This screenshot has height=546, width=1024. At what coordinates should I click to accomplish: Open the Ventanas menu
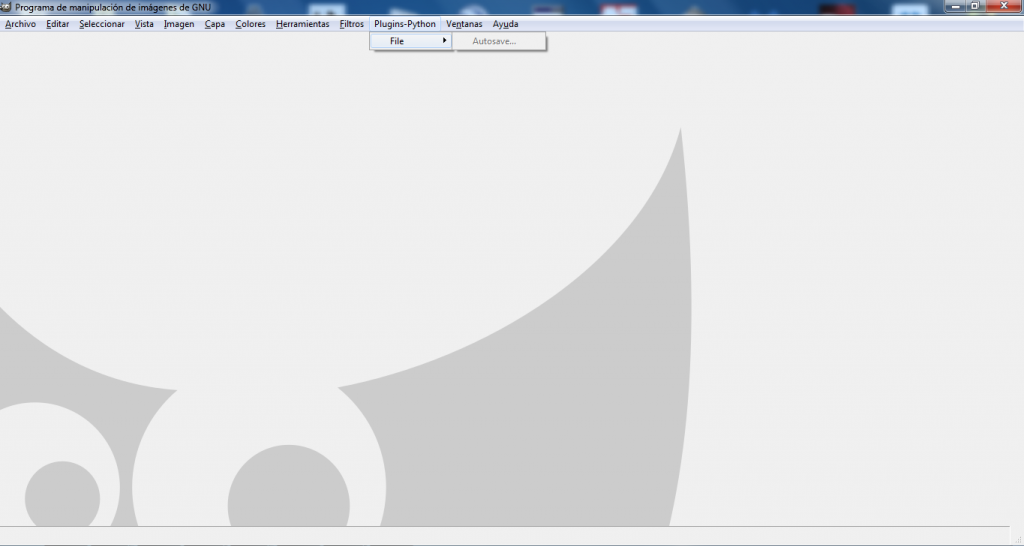tap(464, 24)
